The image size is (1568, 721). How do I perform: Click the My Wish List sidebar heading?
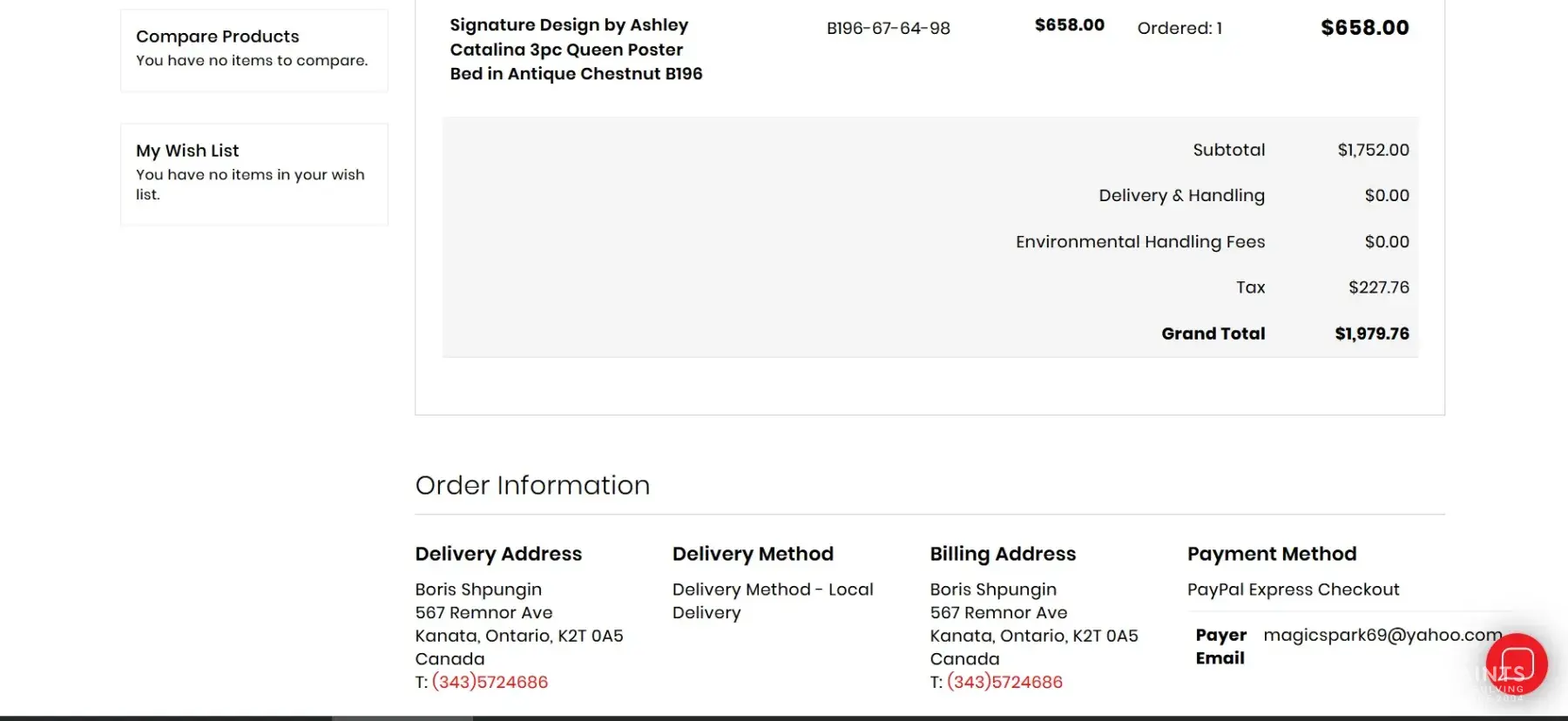187,151
